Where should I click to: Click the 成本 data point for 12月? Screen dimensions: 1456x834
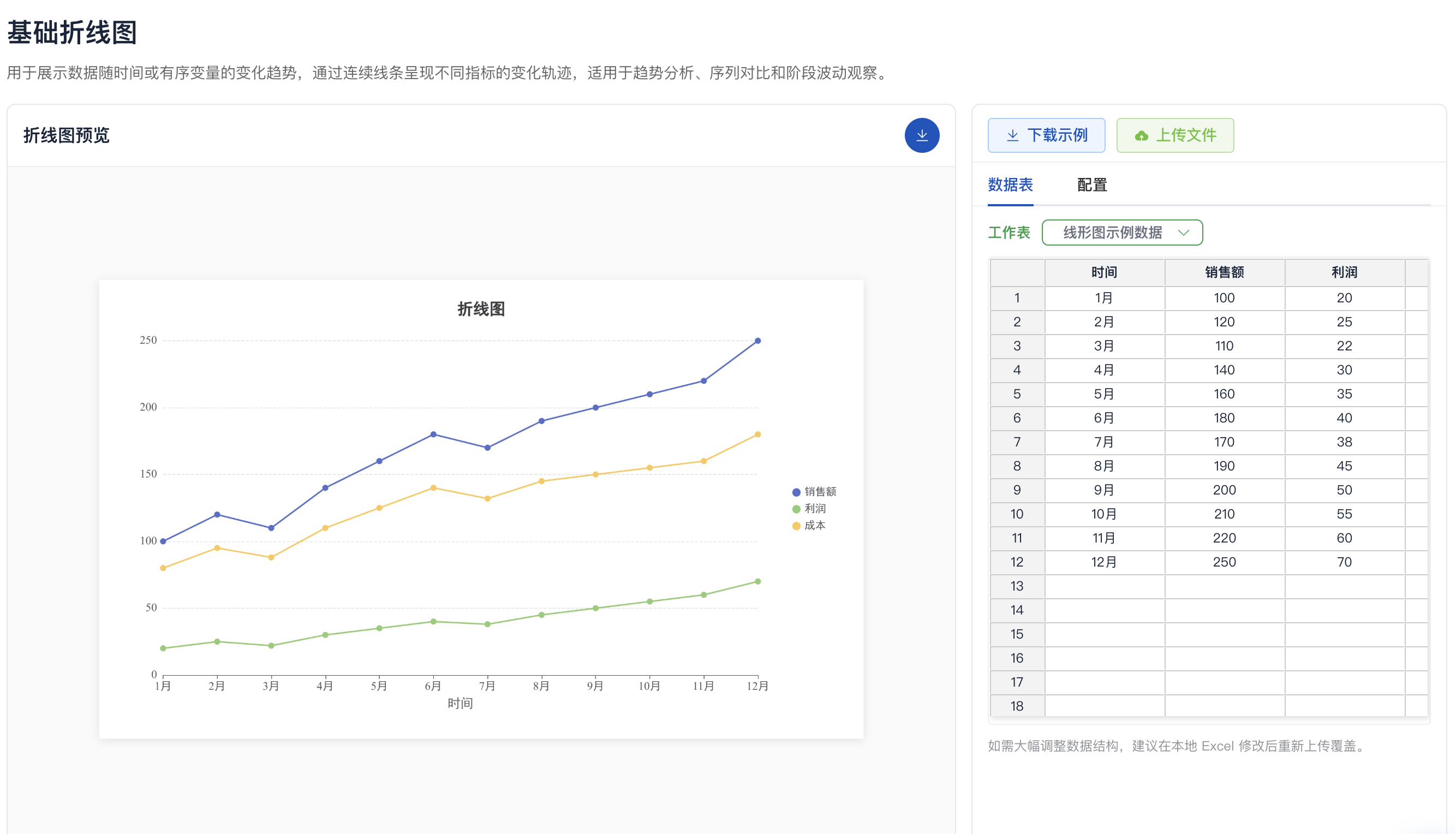click(x=757, y=434)
